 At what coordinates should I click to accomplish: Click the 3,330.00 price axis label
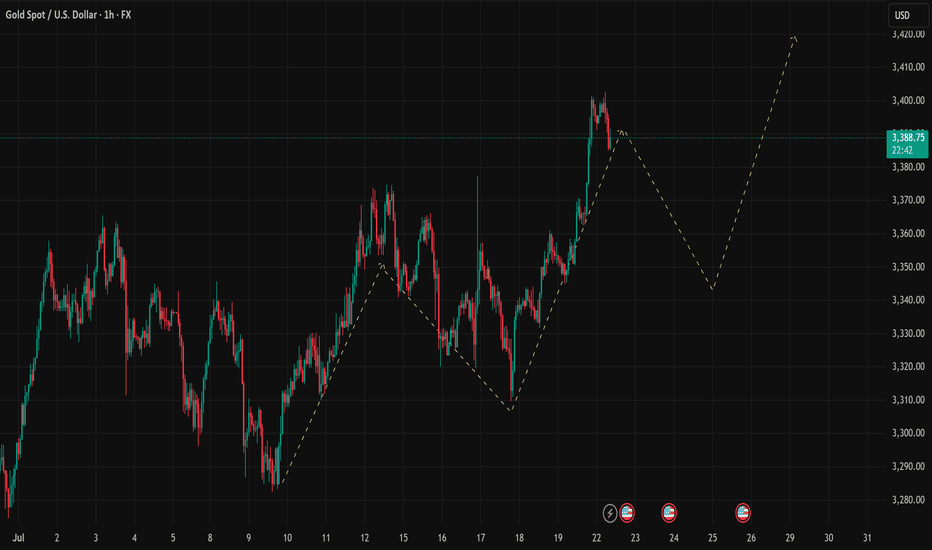coord(908,334)
